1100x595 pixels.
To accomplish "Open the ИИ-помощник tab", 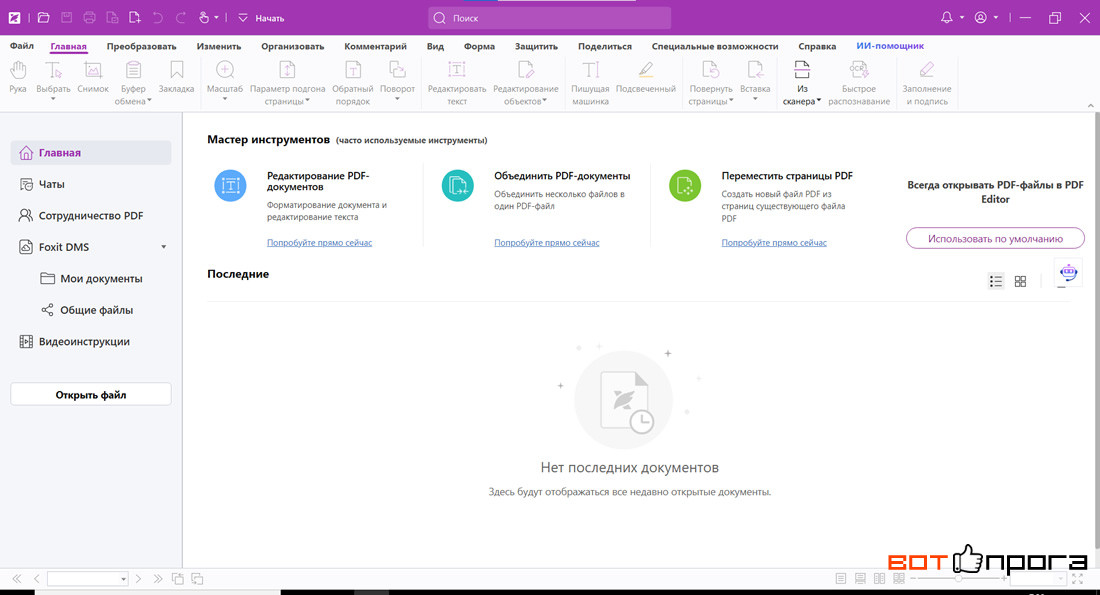I will [x=890, y=46].
